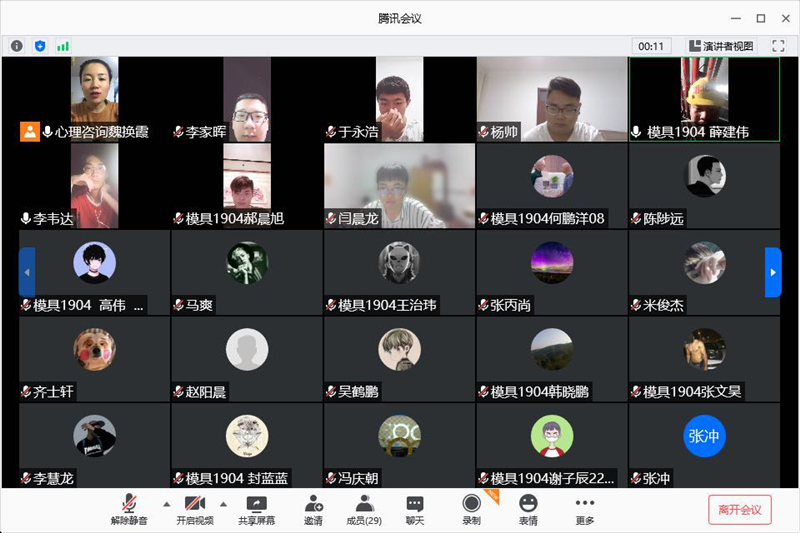800x533 pixels.
Task: Select 闫晨龙 video tile
Action: (x=399, y=186)
